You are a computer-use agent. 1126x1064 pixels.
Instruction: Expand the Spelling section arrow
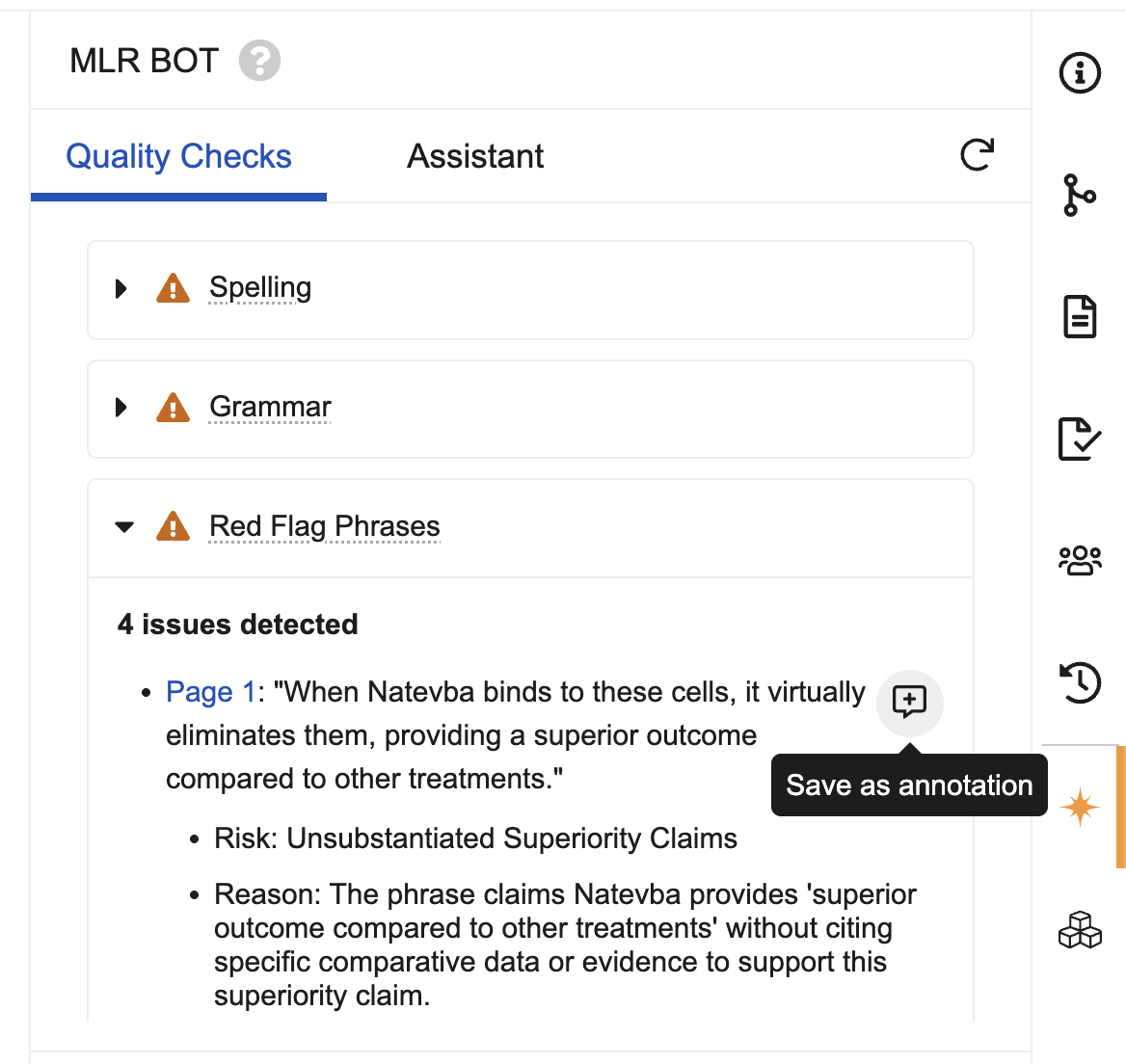[x=121, y=288]
